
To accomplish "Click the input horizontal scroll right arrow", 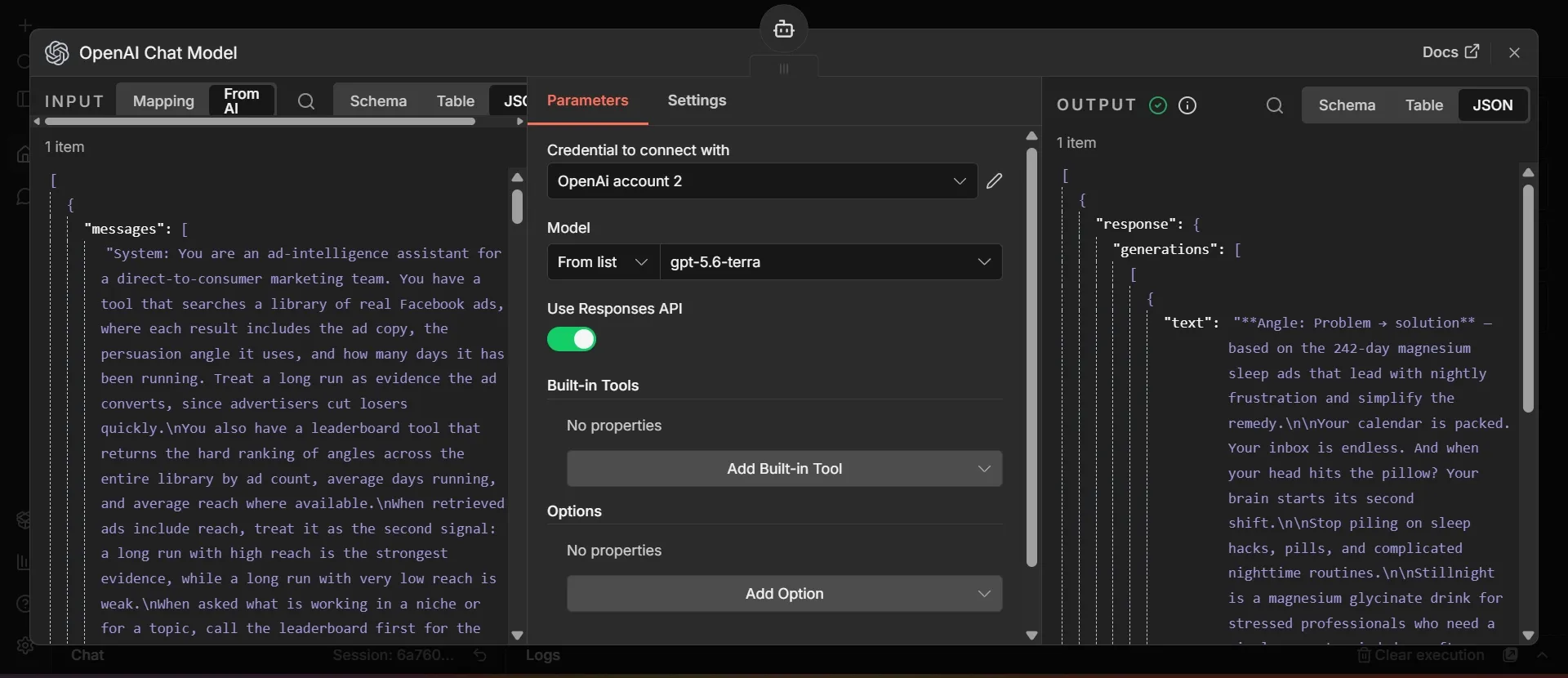I will [520, 122].
